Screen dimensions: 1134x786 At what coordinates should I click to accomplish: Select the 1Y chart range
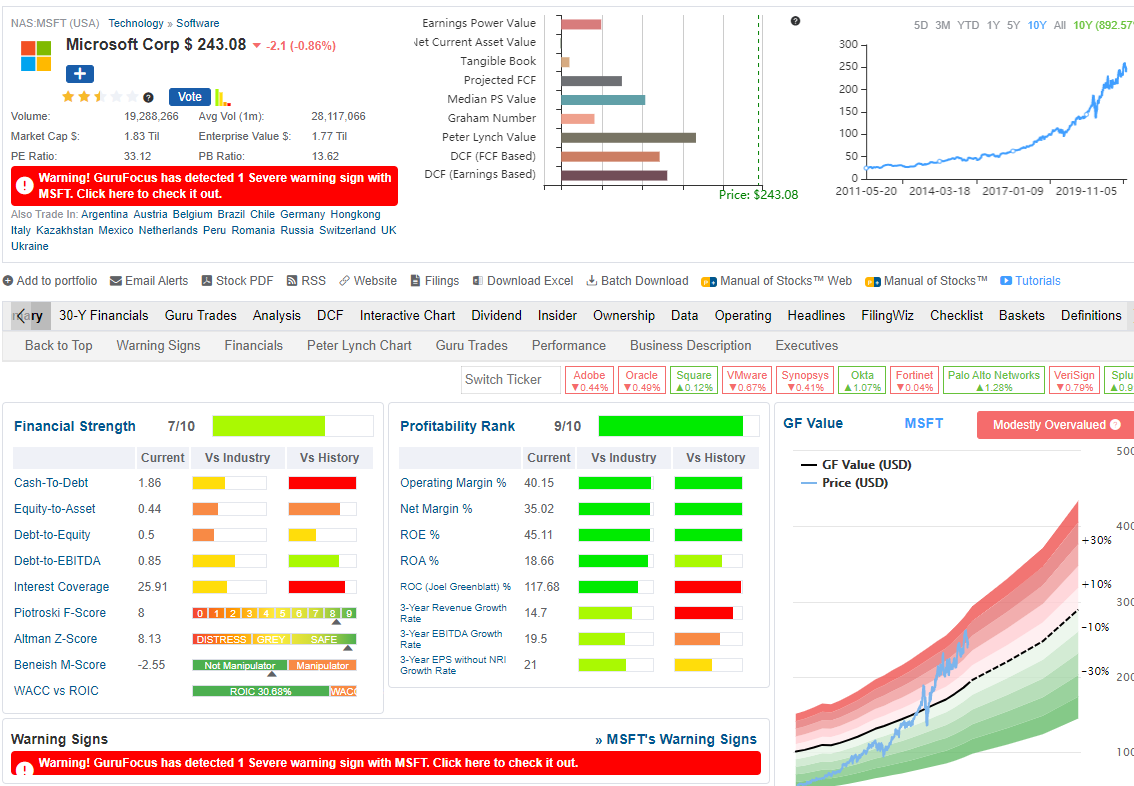click(x=993, y=25)
